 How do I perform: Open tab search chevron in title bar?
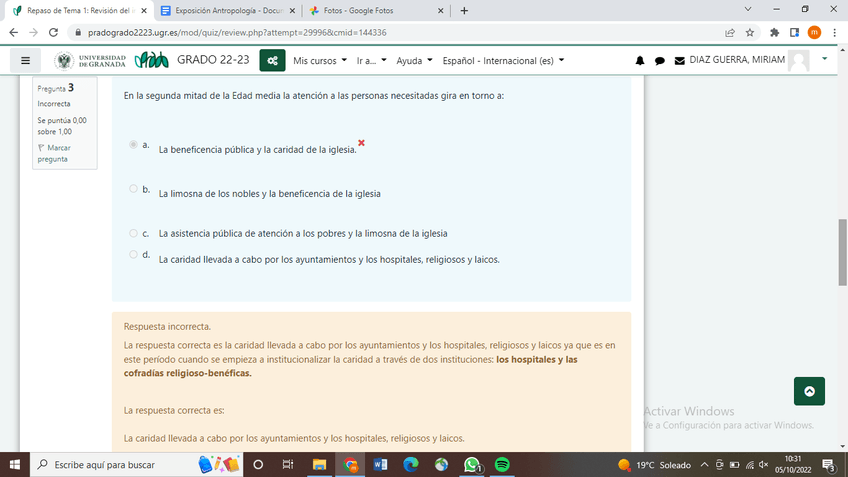(748, 9)
